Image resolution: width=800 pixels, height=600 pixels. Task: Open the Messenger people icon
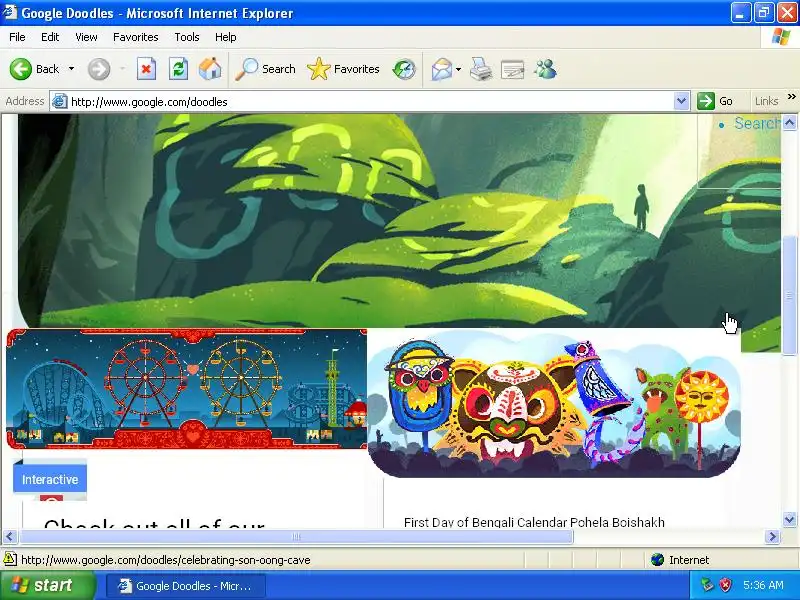pyautogui.click(x=545, y=69)
